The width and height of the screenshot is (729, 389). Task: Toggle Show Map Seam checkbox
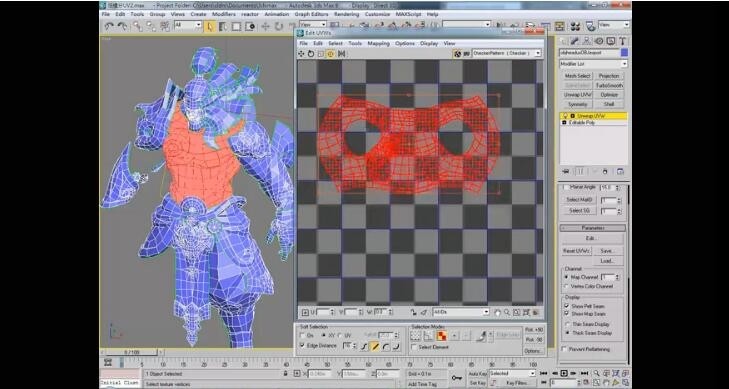tap(566, 314)
